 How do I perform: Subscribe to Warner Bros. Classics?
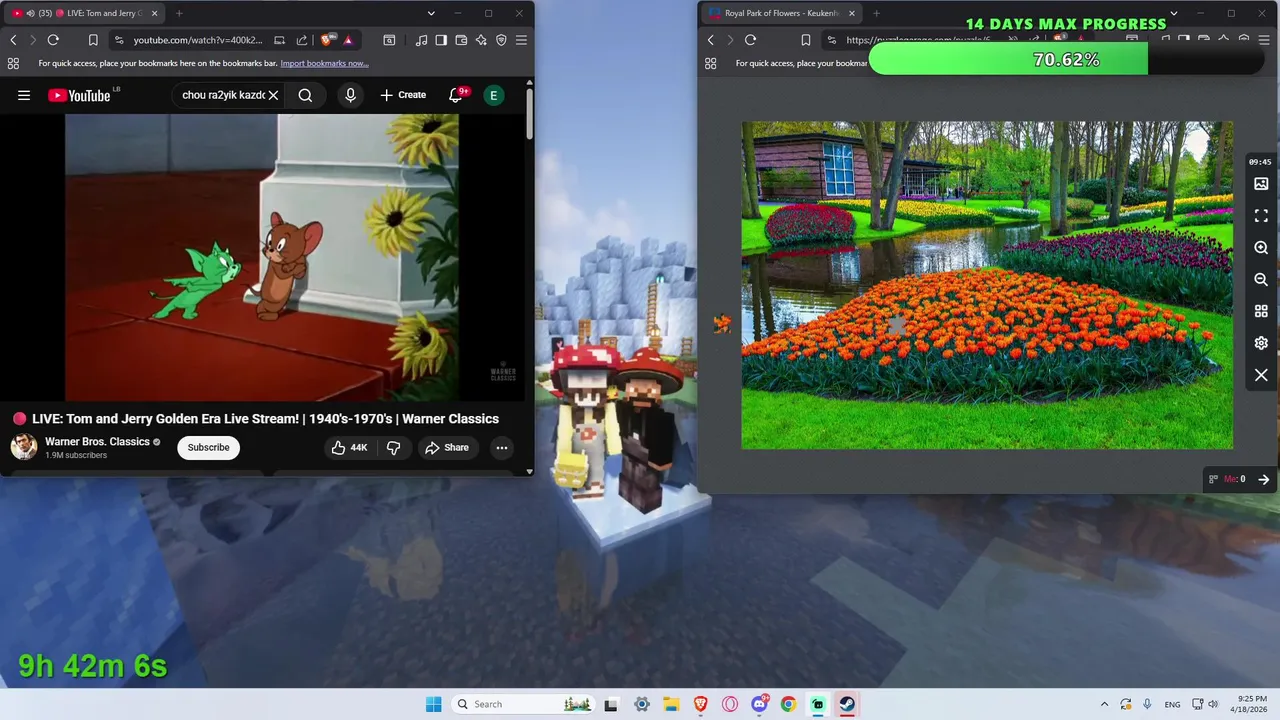(208, 447)
